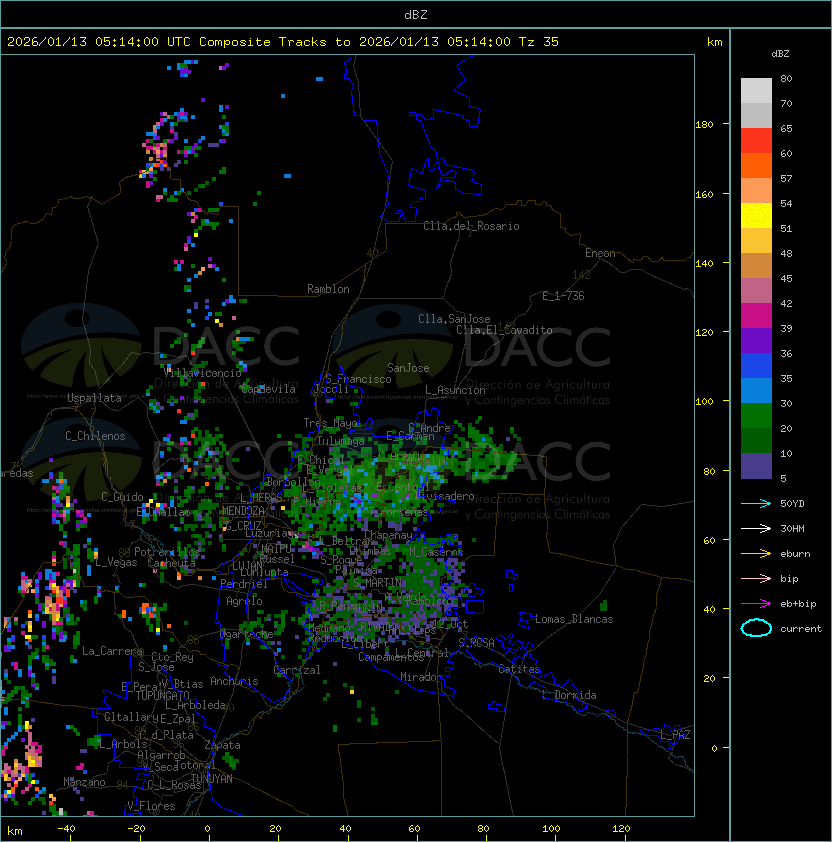Click the S_MARTIN place label
Image resolution: width=832 pixels, height=842 pixels.
point(378,582)
